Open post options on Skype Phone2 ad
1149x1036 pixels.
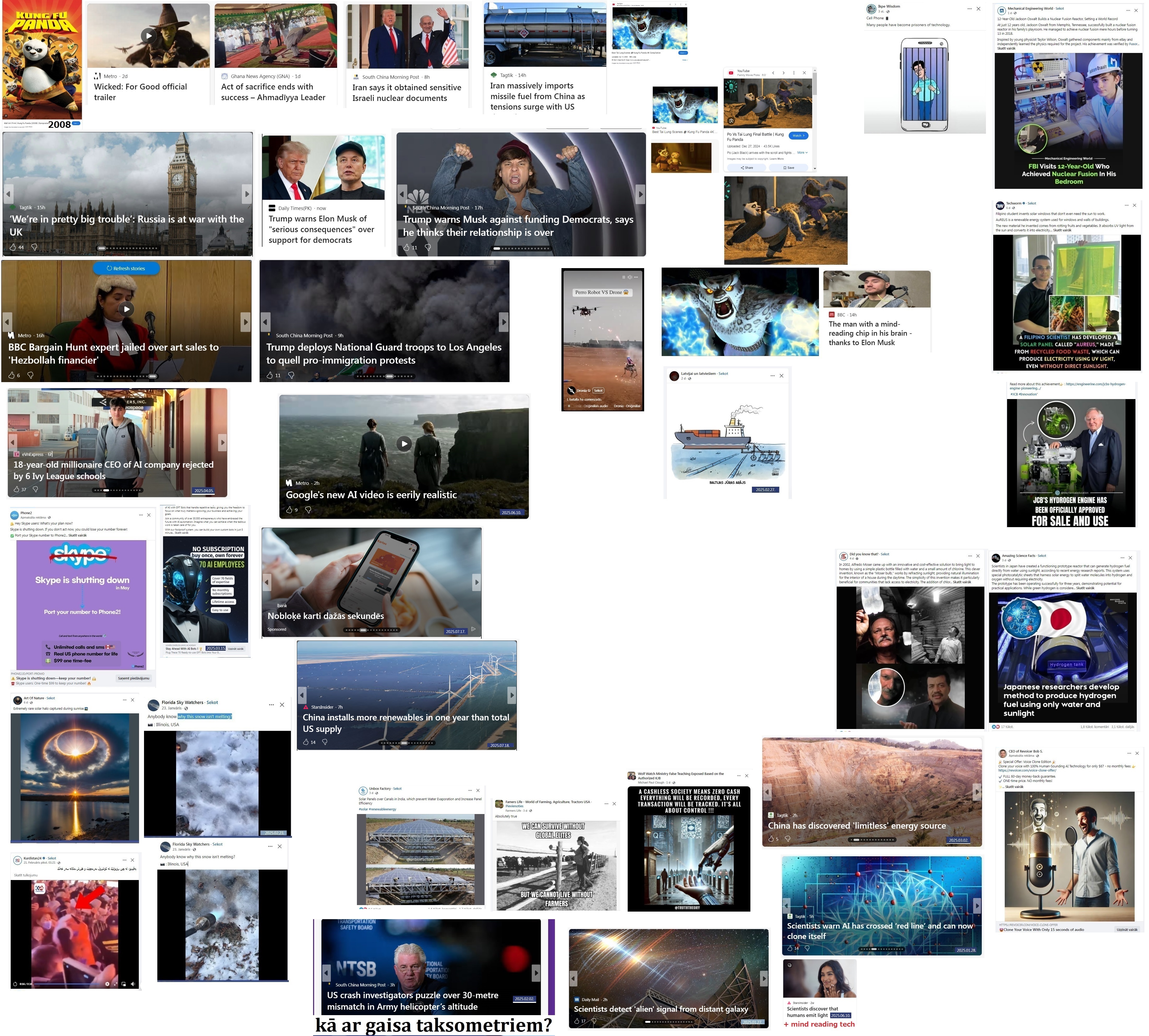[x=141, y=515]
